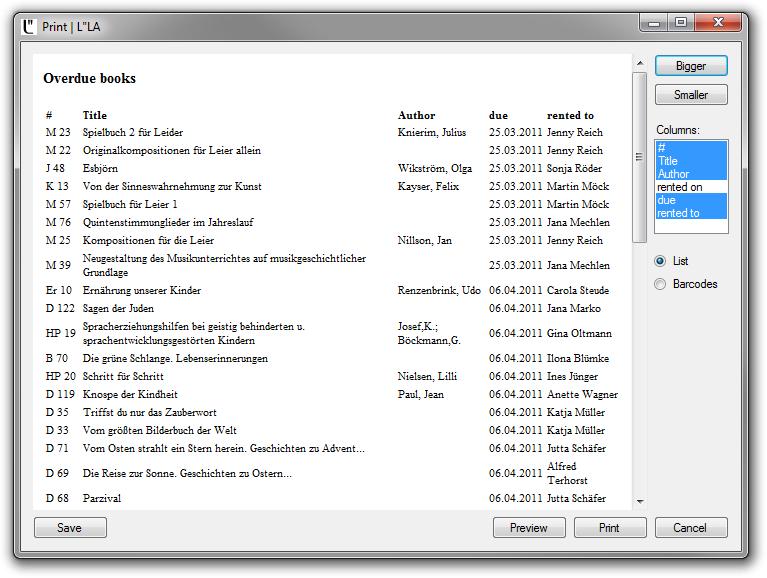Image resolution: width=767 pixels, height=578 pixels.
Task: Click the Smaller button
Action: coord(691,95)
